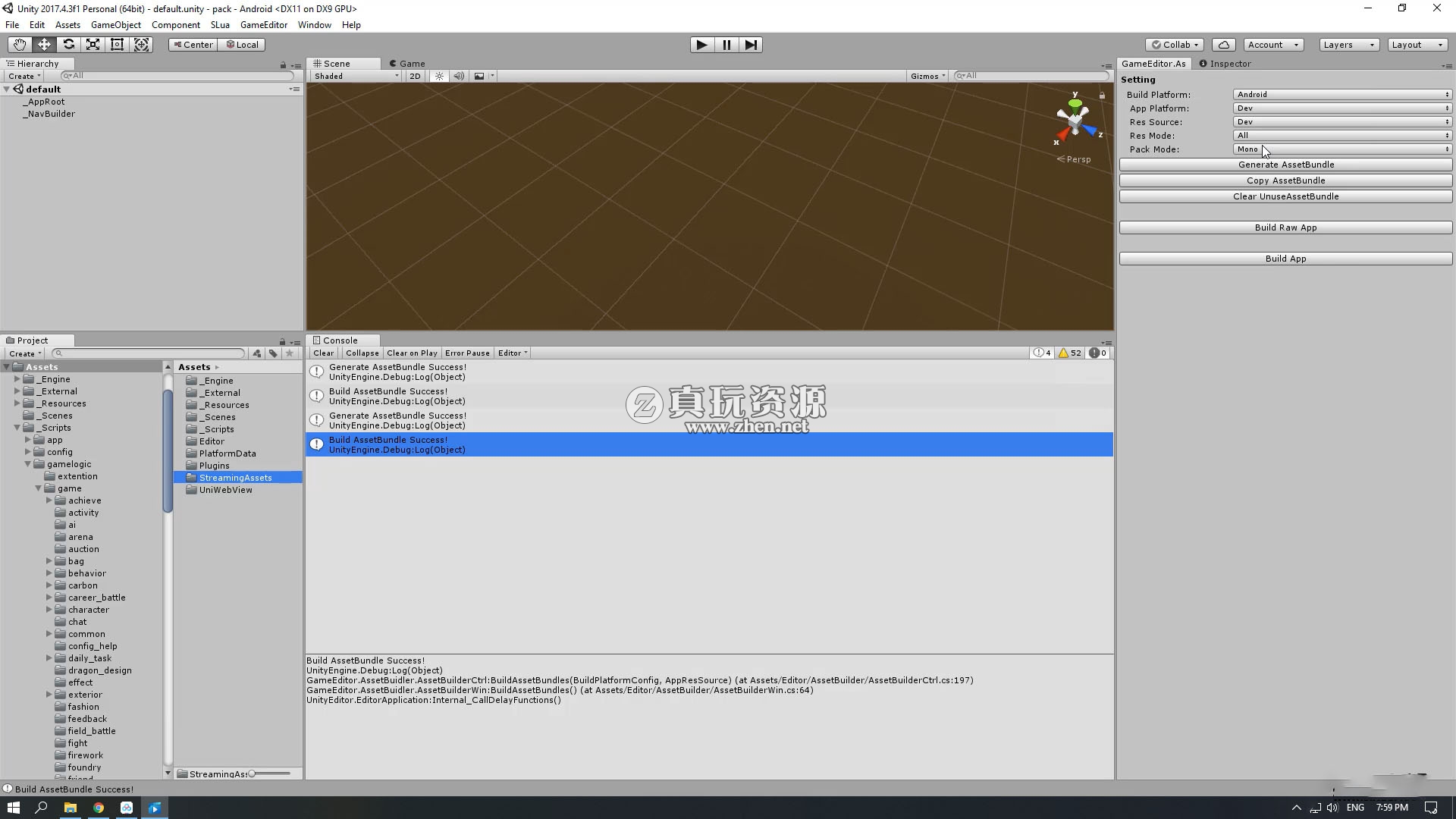Start Play mode with the Play button
Screen dimensions: 1456x819
(702, 45)
